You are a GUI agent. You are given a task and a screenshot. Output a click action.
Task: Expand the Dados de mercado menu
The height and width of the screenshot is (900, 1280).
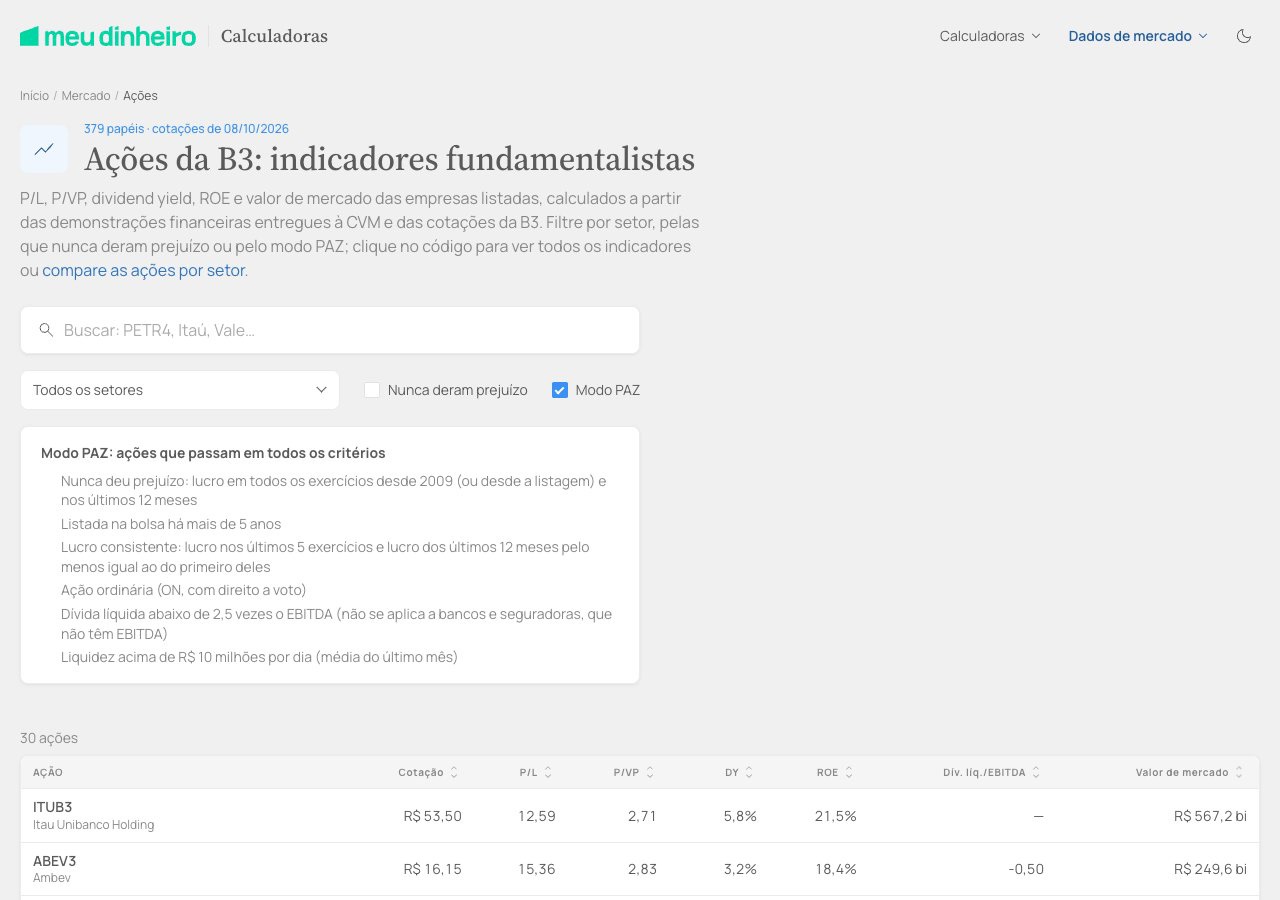[x=1138, y=36]
